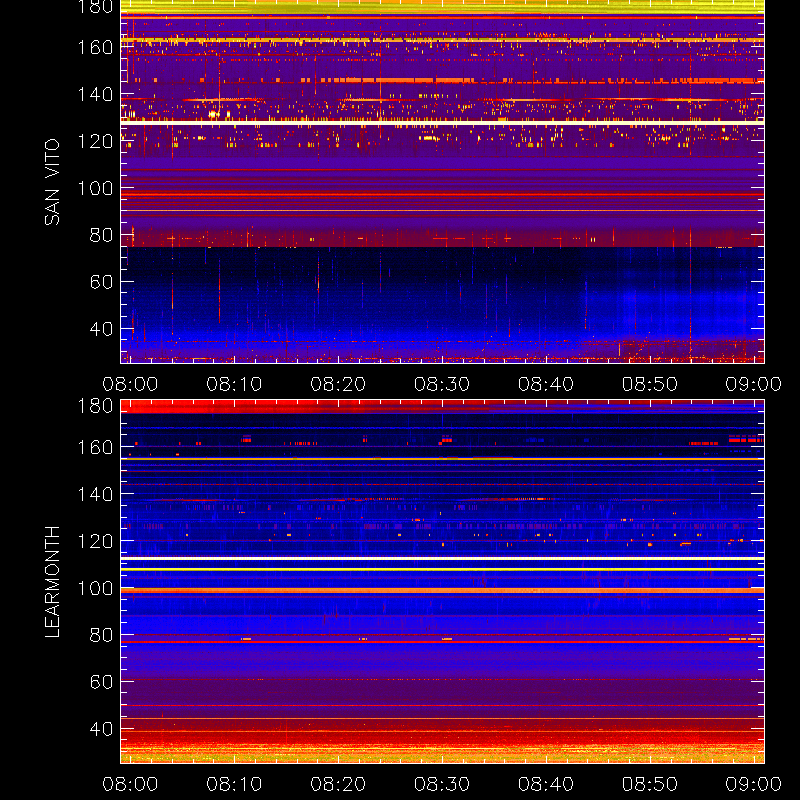Pick the 120 frequency label on Learmonth axis
Image resolution: width=800 pixels, height=800 pixels.
click(95, 541)
